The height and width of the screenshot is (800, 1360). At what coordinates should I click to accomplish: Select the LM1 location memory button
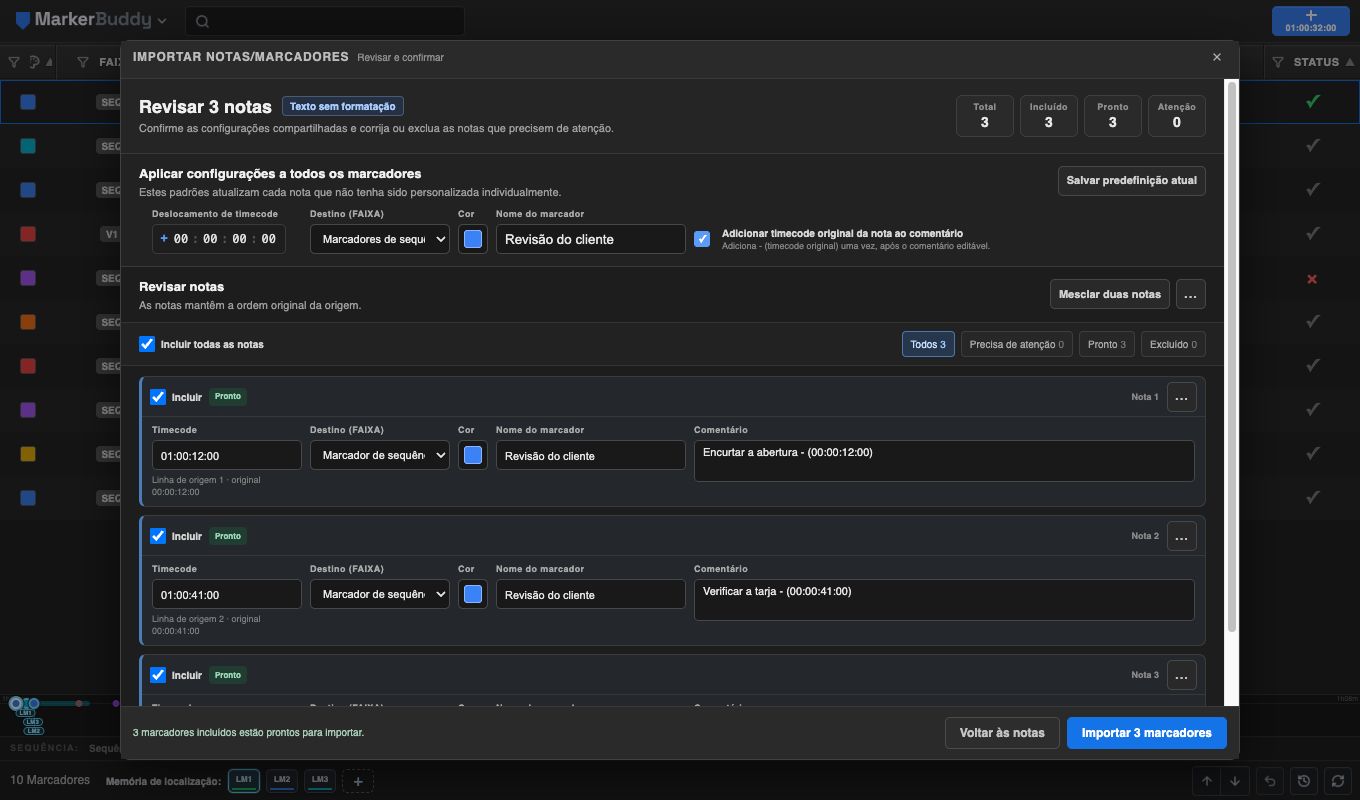coord(244,780)
